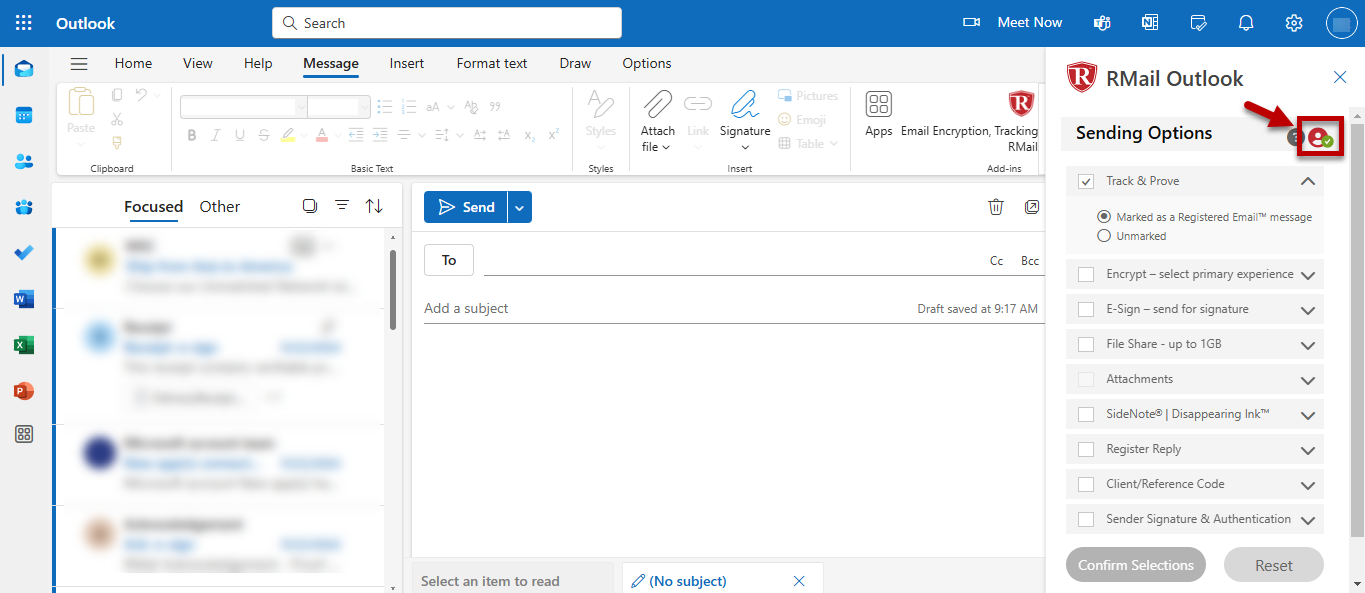
Task: Enable the E-Sign send for signature checkbox
Action: click(x=1086, y=310)
